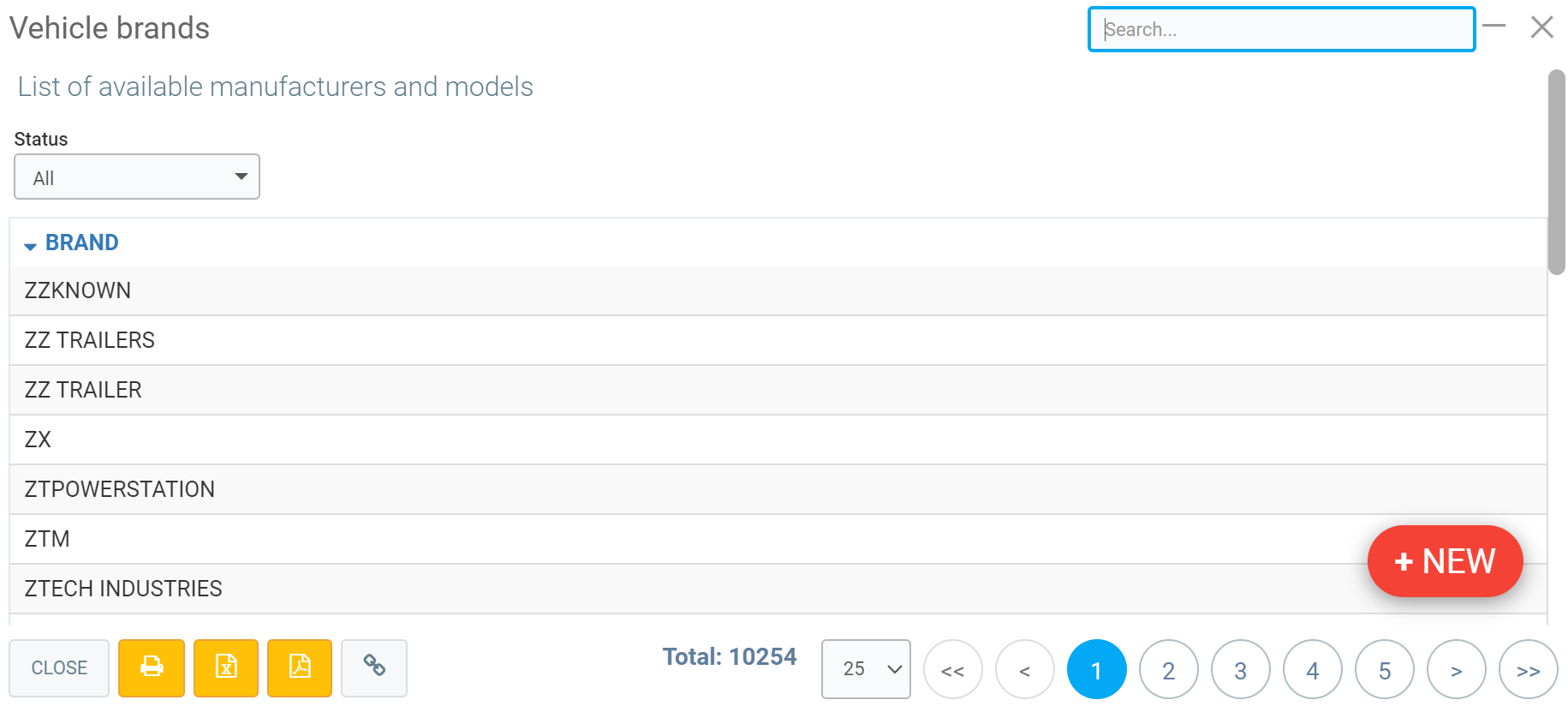Click the yellow print icon button
The image size is (1568, 706).
(x=152, y=667)
